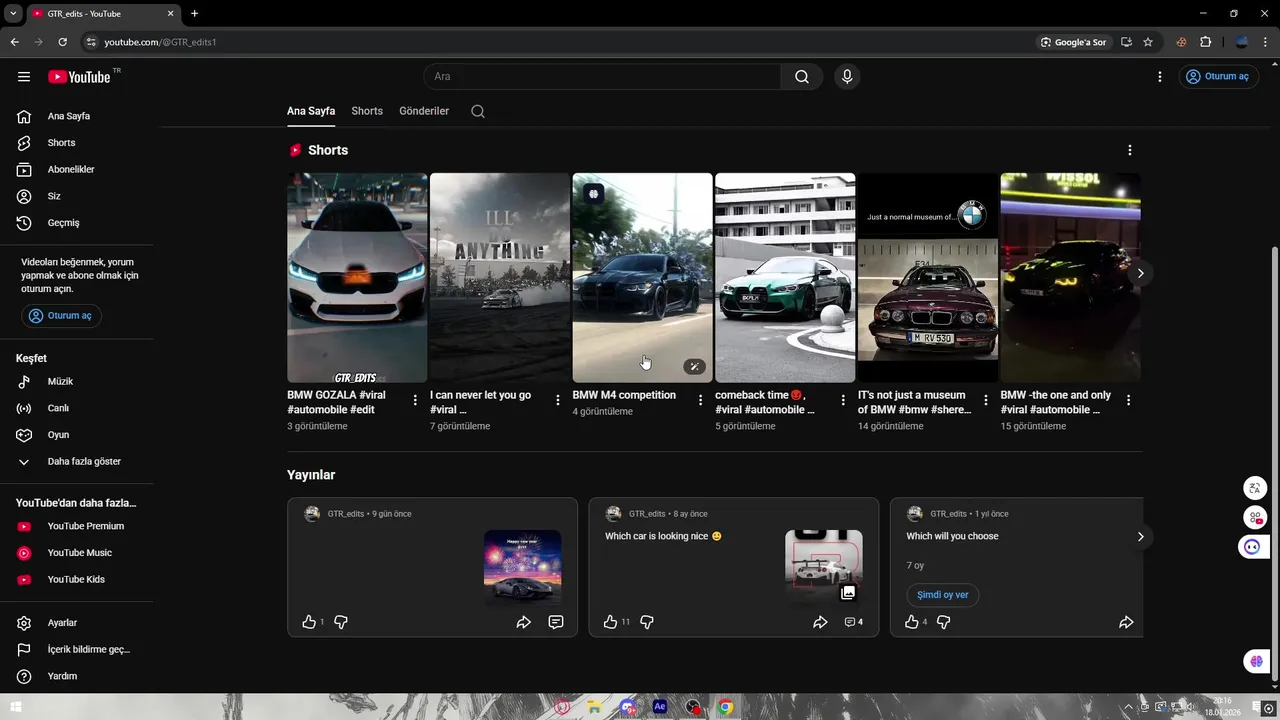Share the Which will you choose poll

coord(1126,622)
